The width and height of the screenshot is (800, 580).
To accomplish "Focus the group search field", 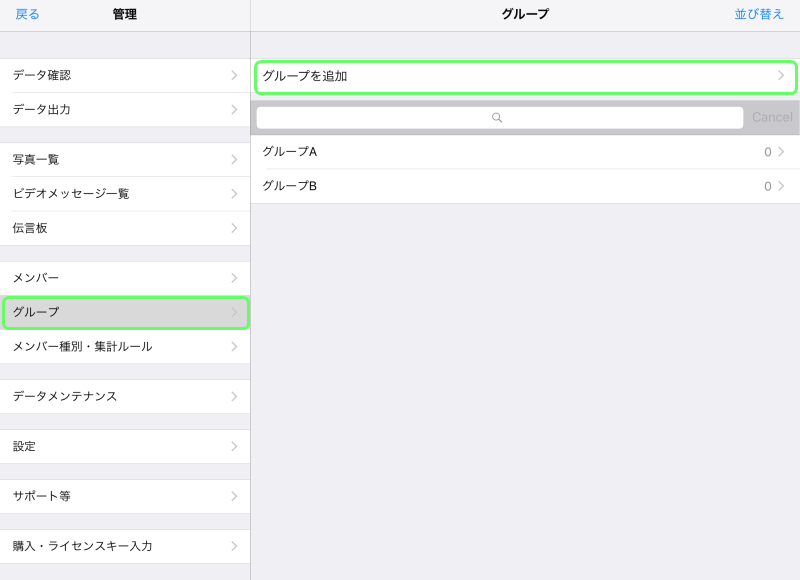I will click(x=499, y=118).
